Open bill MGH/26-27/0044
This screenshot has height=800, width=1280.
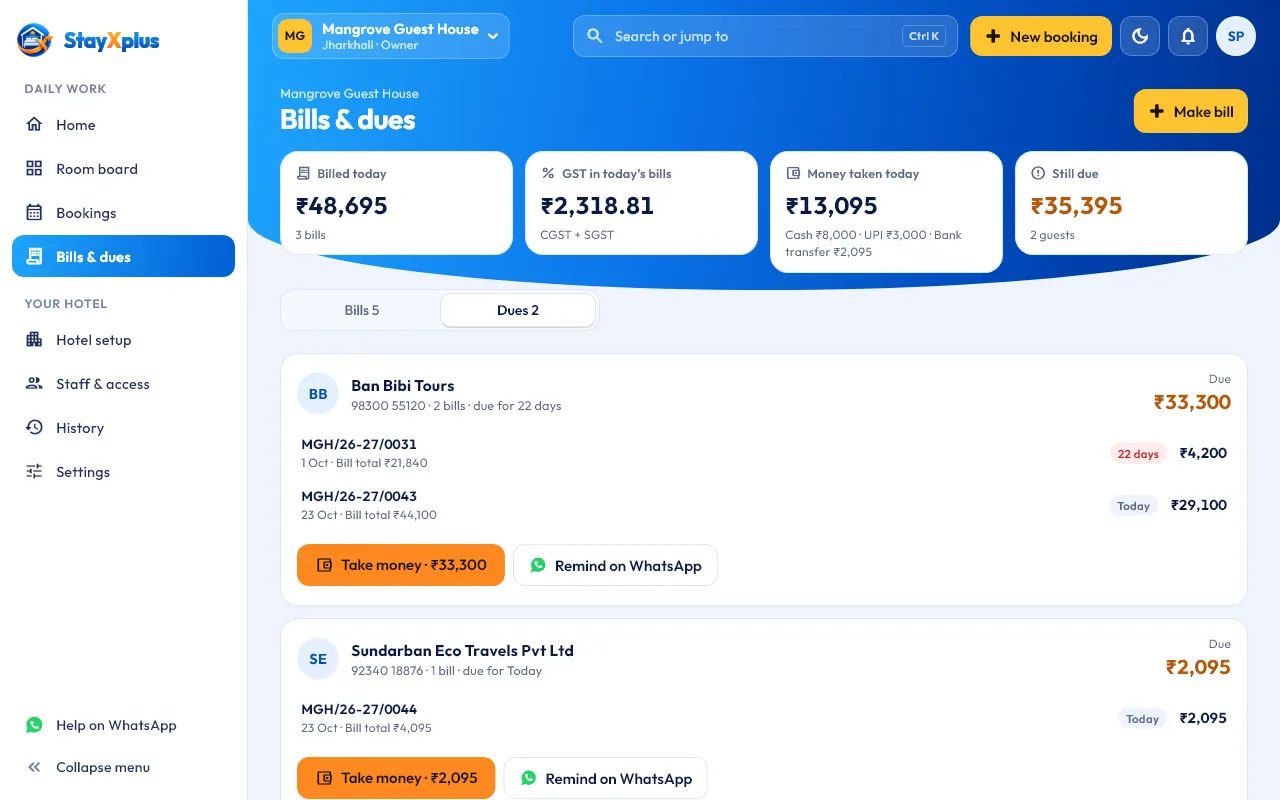764,718
